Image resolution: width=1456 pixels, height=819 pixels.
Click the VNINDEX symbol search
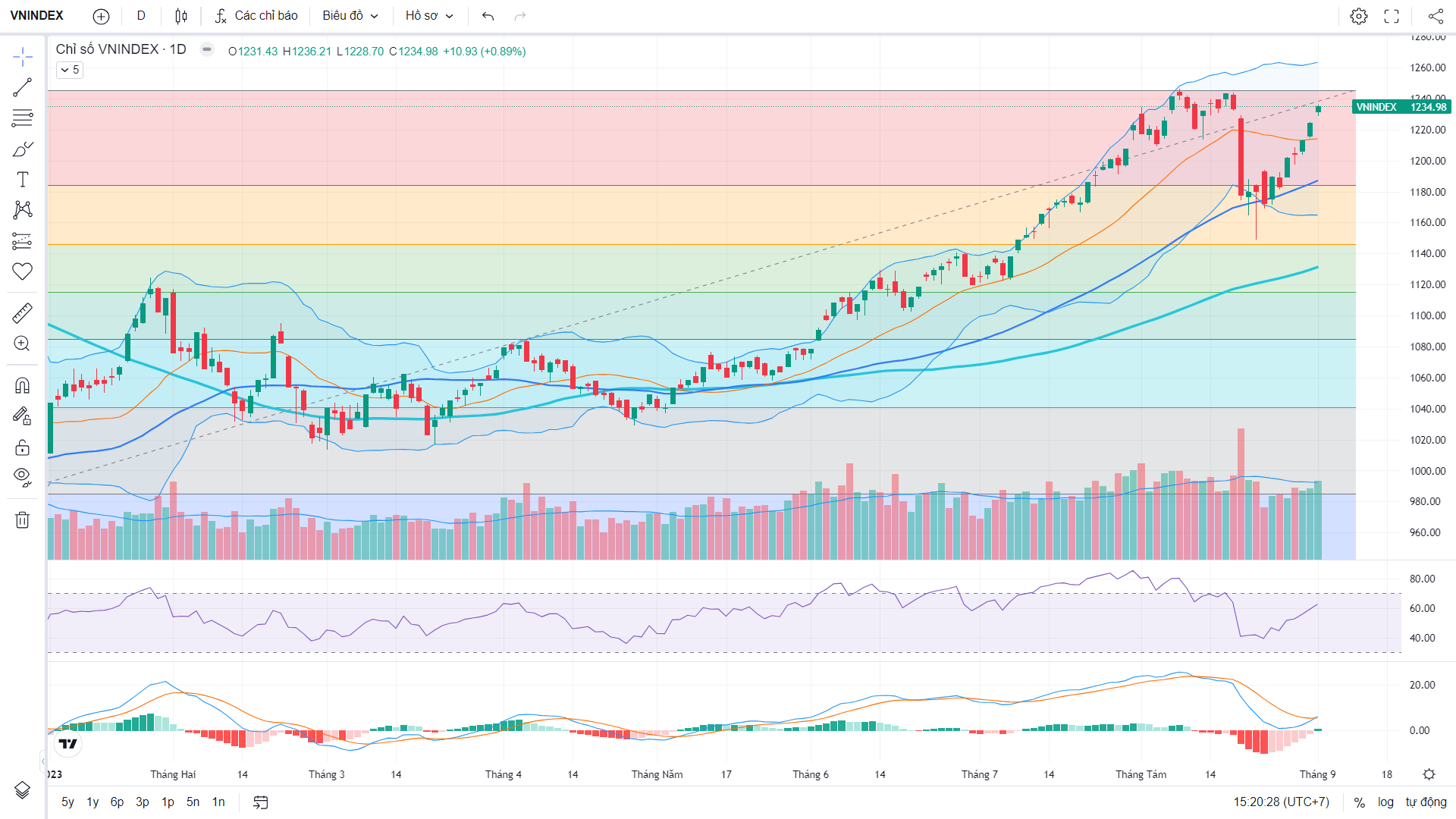38,16
